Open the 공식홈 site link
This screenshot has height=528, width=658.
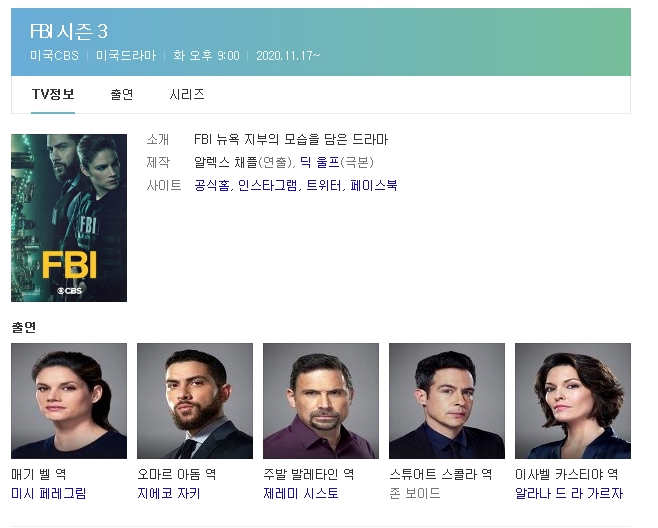point(212,185)
